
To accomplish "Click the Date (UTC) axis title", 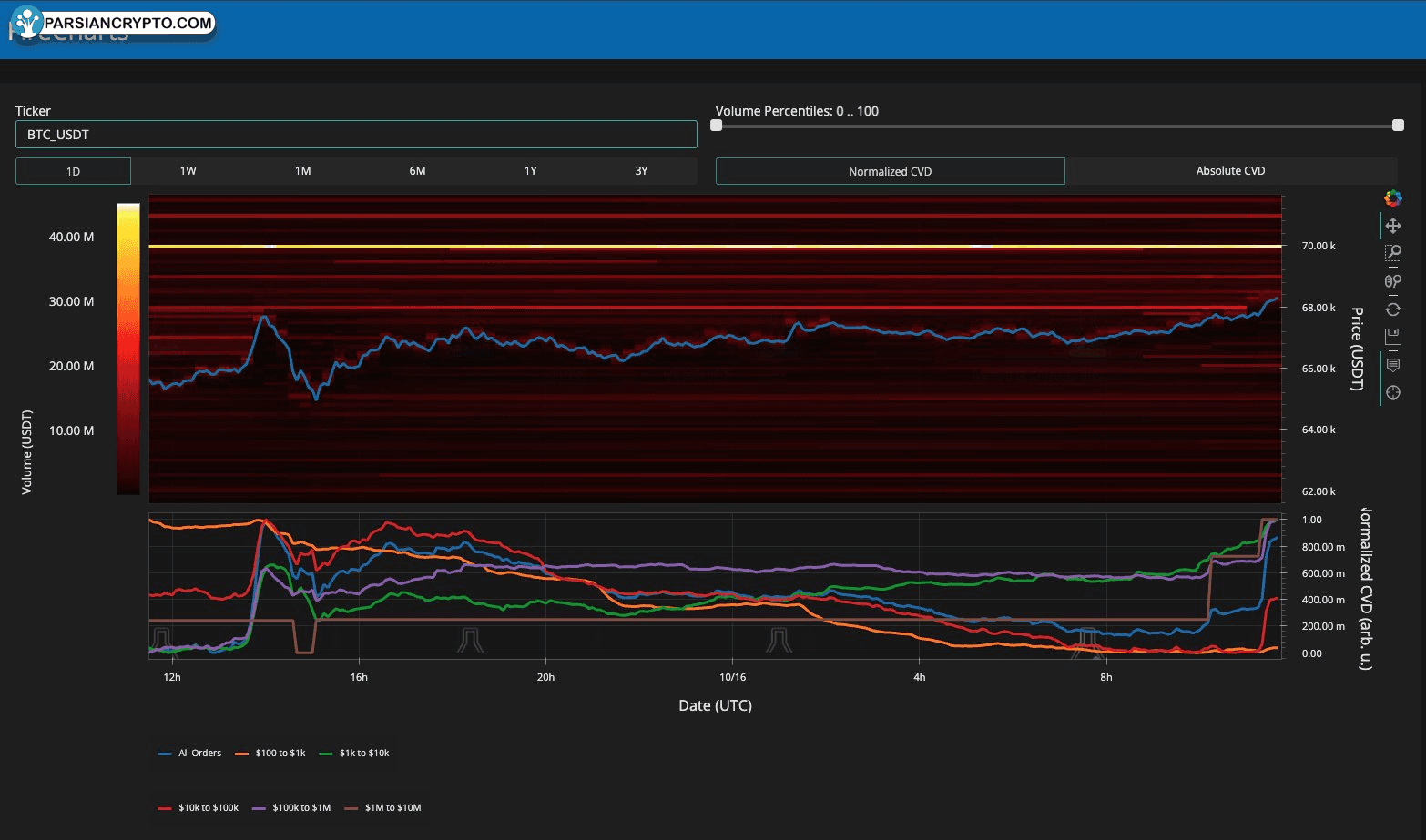I will (715, 705).
